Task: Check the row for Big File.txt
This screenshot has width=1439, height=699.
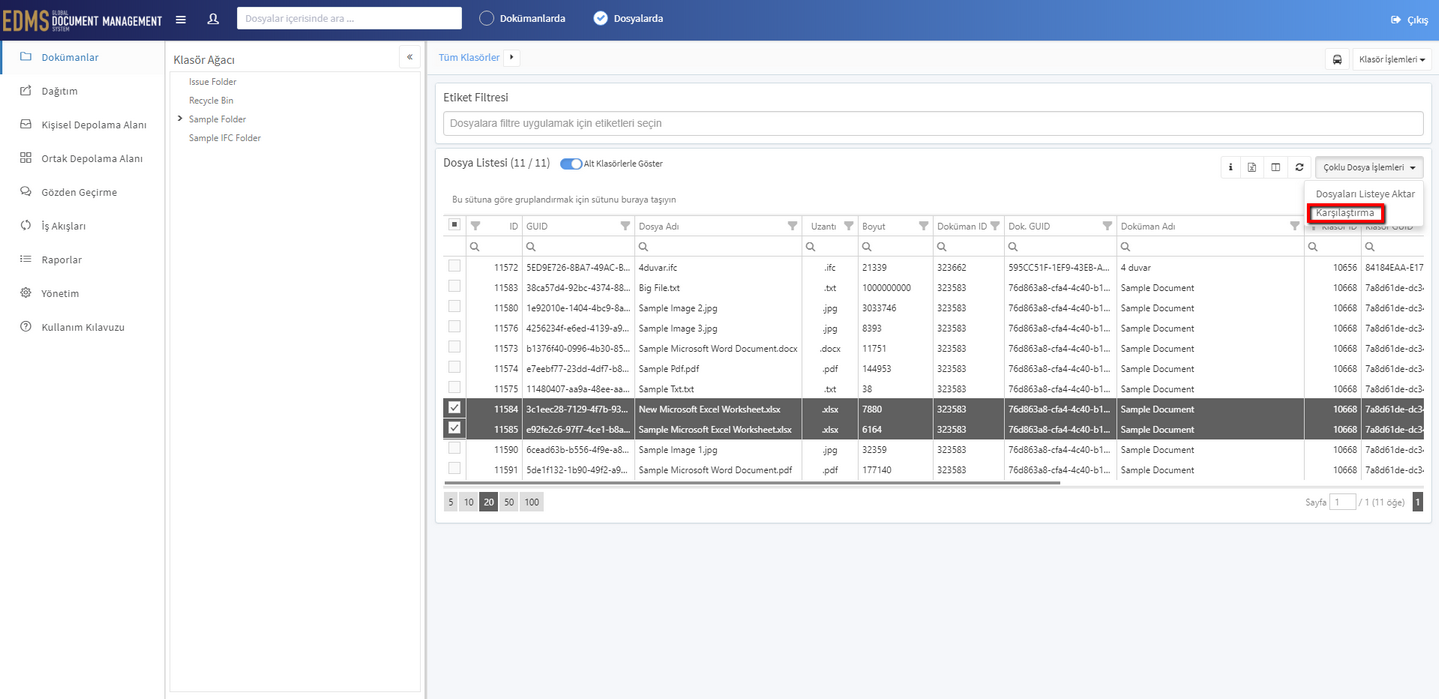Action: [455, 287]
